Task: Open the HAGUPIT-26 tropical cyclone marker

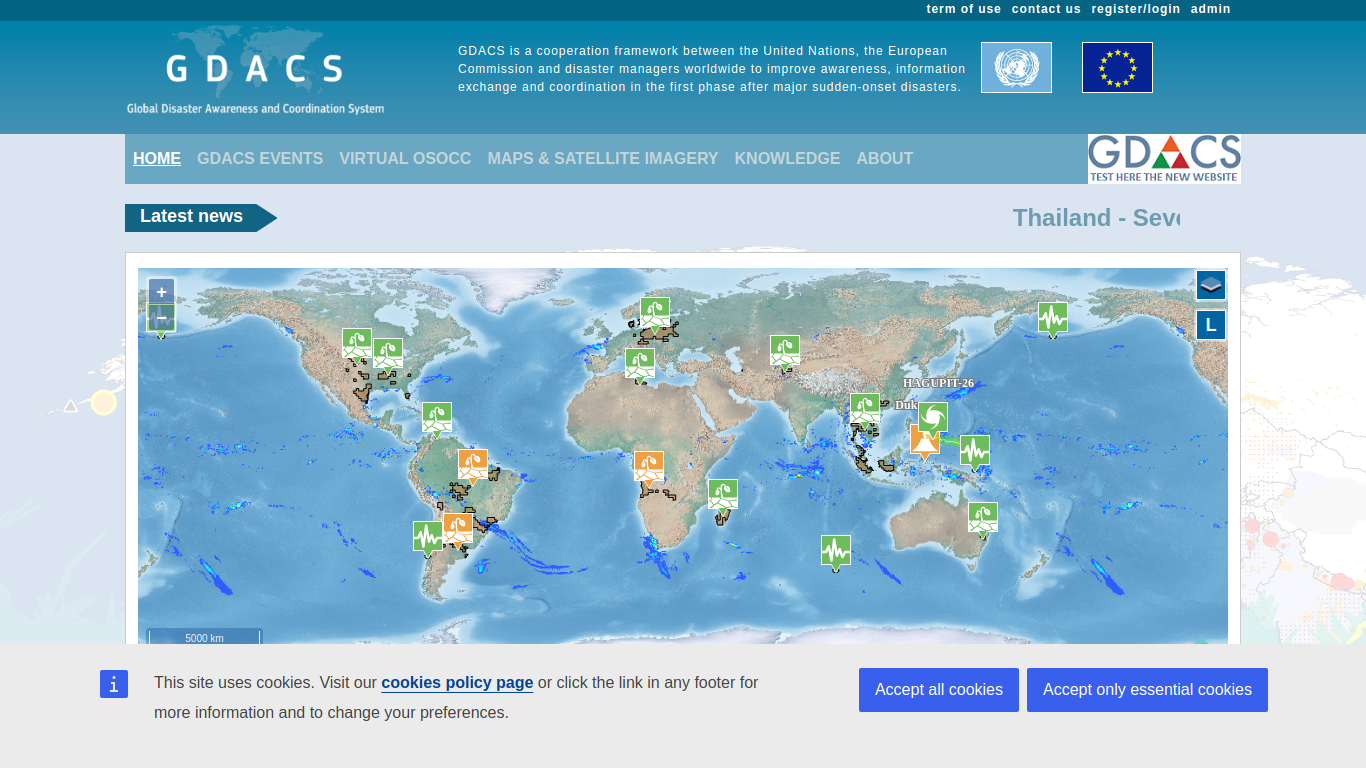Action: (x=933, y=417)
